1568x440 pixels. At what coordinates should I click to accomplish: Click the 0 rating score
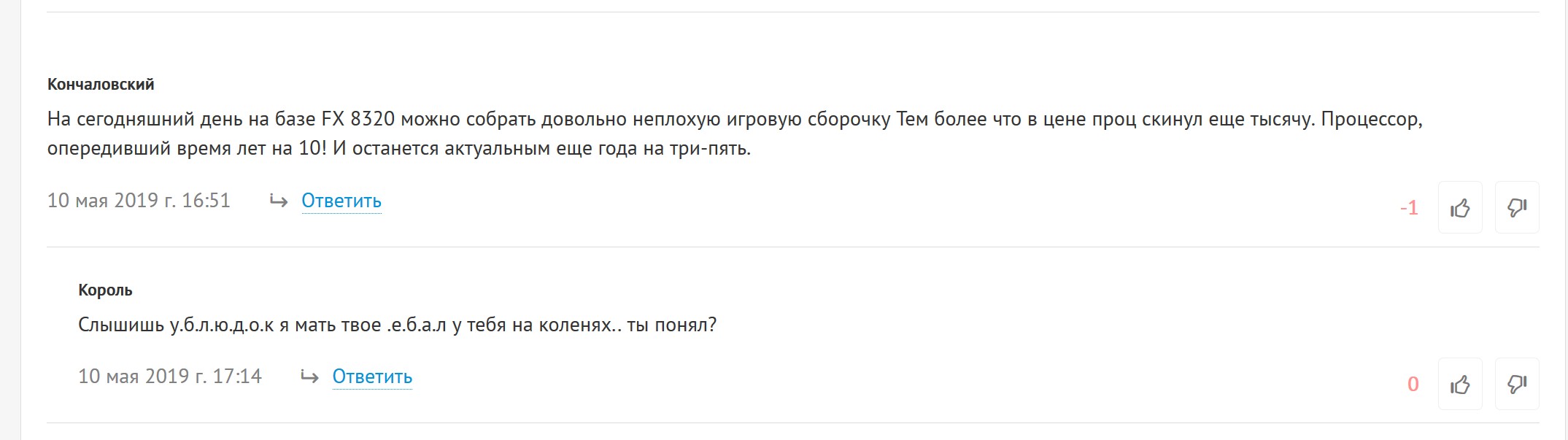pyautogui.click(x=1413, y=385)
